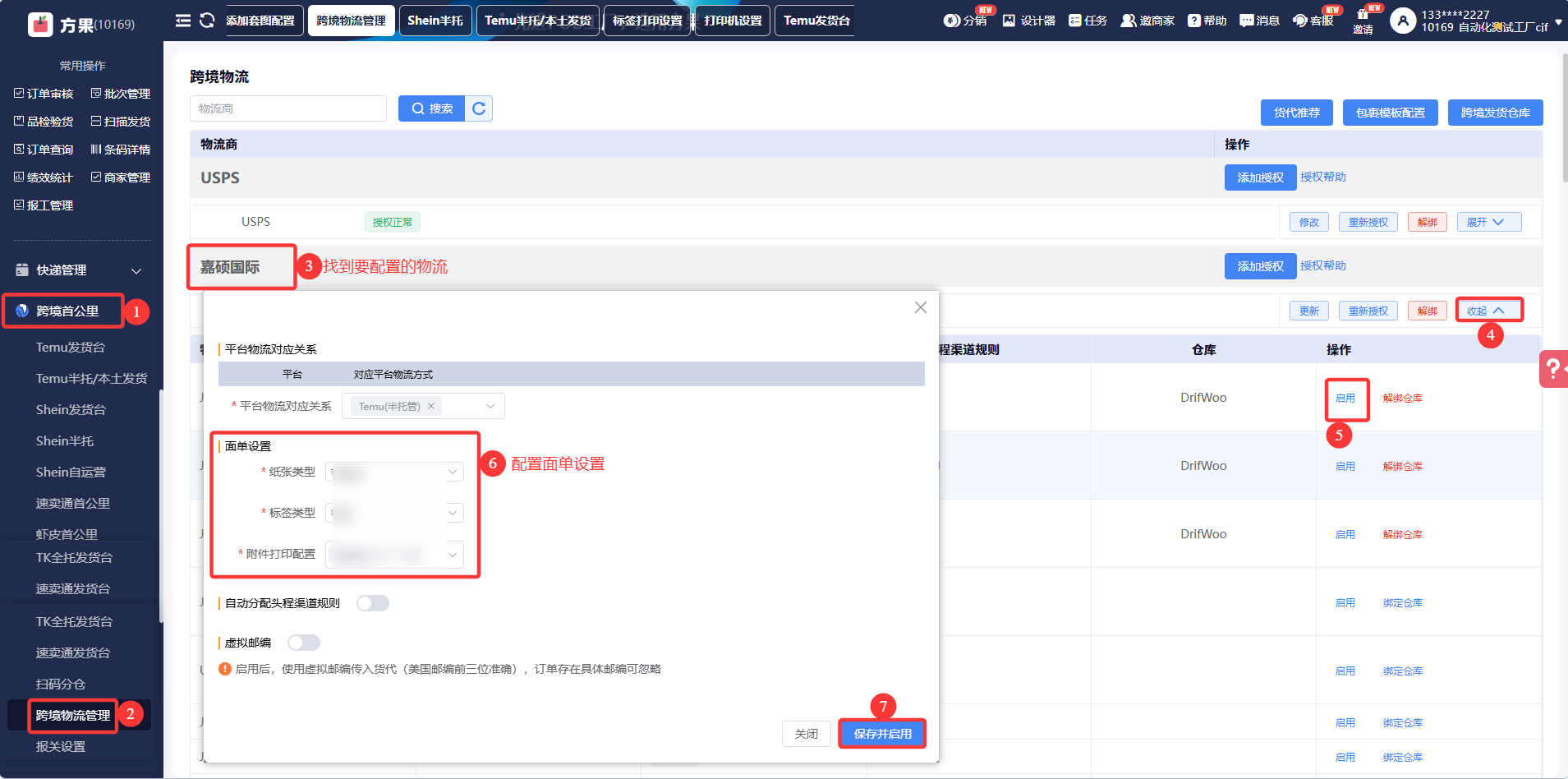Open 帮助 help in the top bar
This screenshot has height=779, width=1568.
[1207, 21]
